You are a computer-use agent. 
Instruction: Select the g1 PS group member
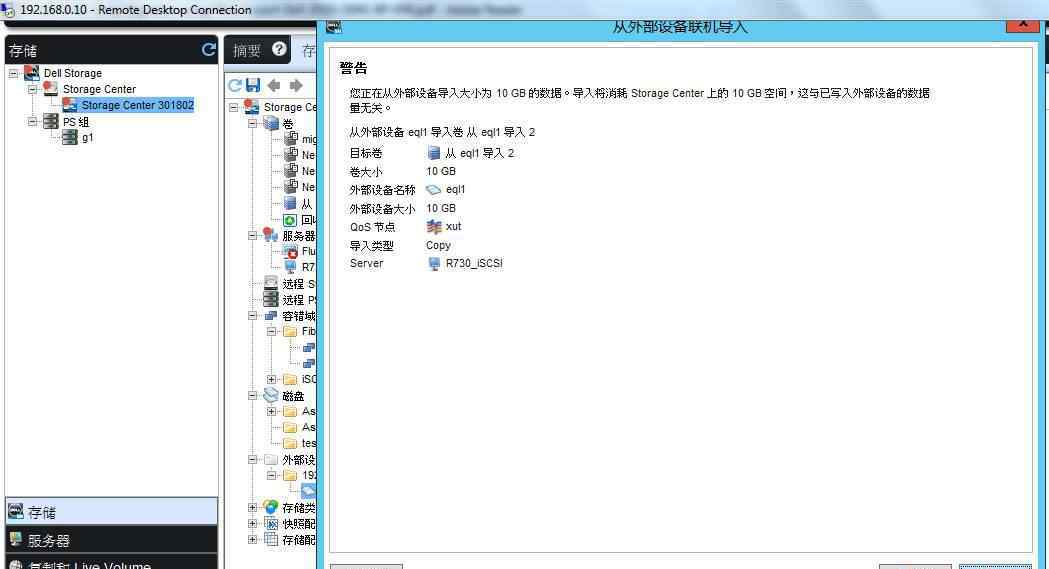pos(87,137)
